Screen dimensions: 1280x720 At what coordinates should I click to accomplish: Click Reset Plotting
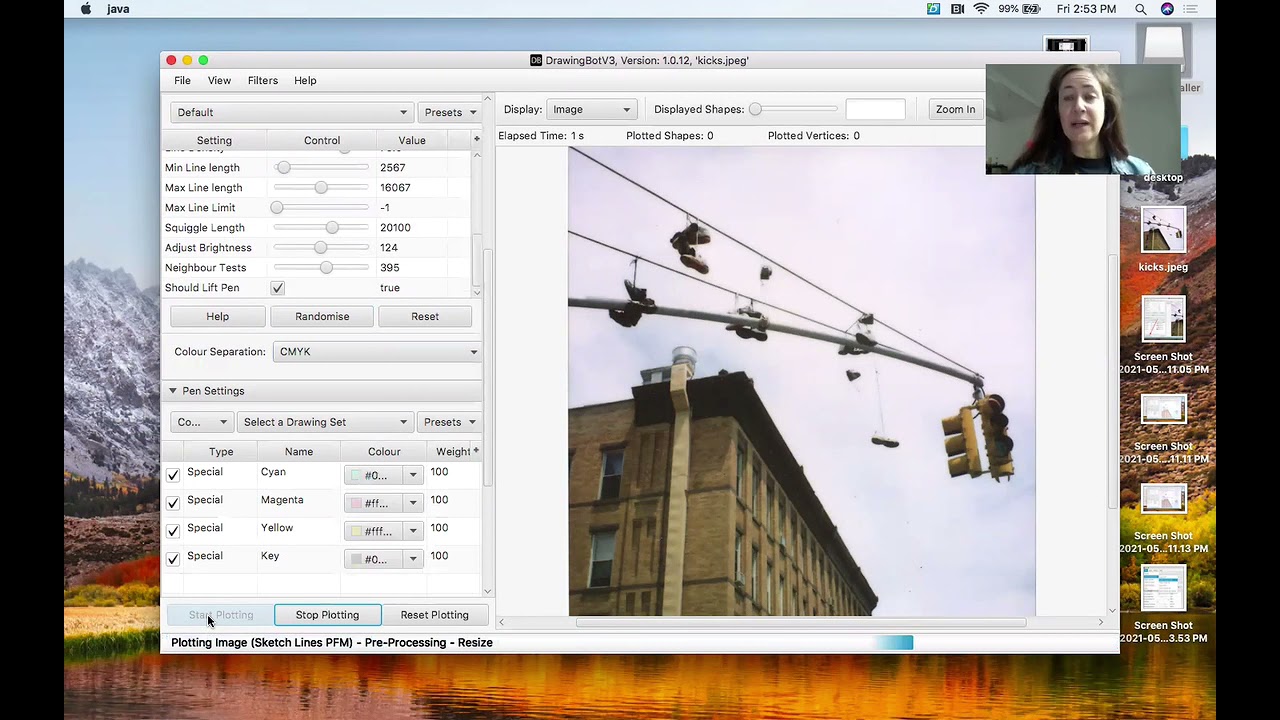tap(435, 615)
